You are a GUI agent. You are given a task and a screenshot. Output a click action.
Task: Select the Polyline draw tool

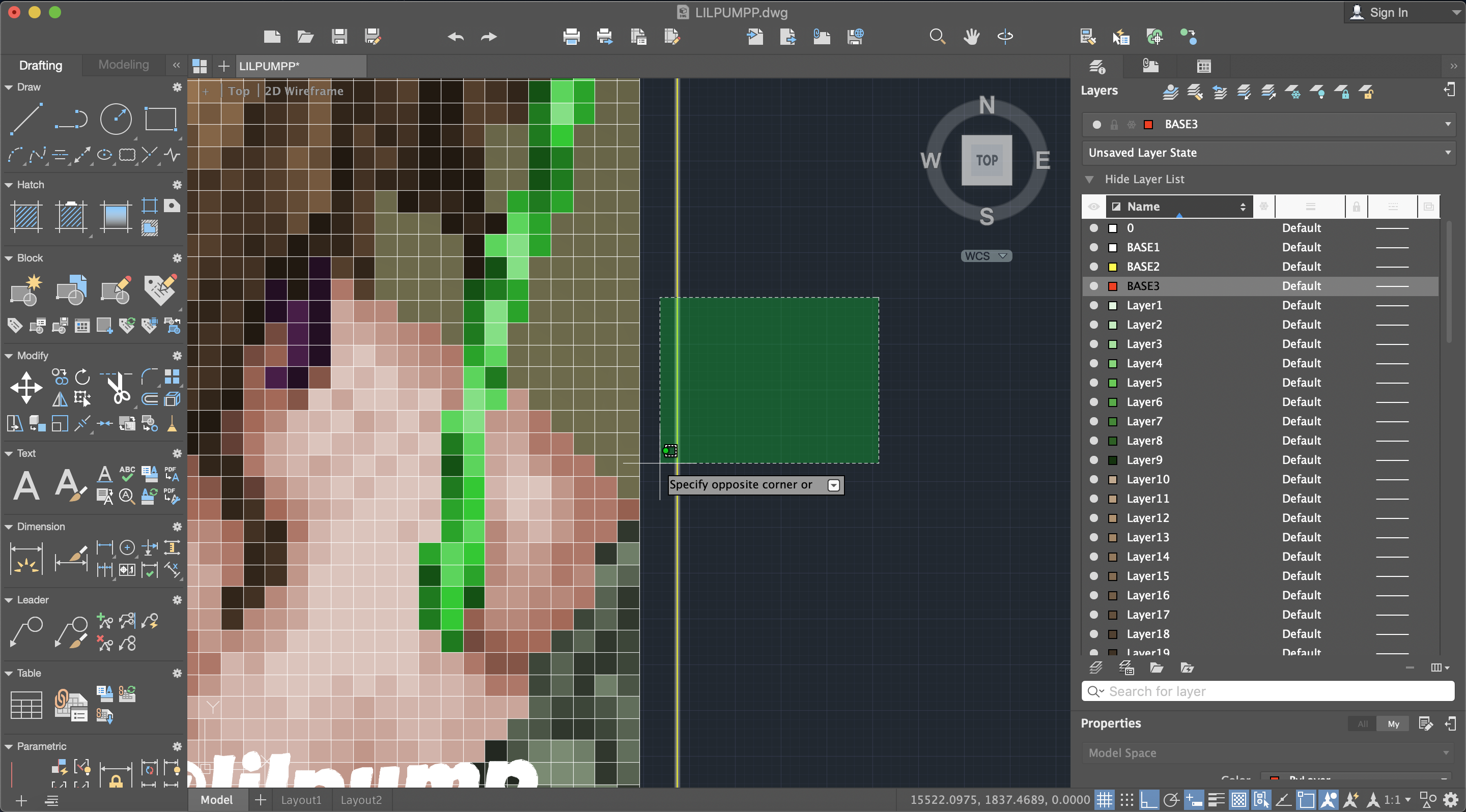[71, 120]
